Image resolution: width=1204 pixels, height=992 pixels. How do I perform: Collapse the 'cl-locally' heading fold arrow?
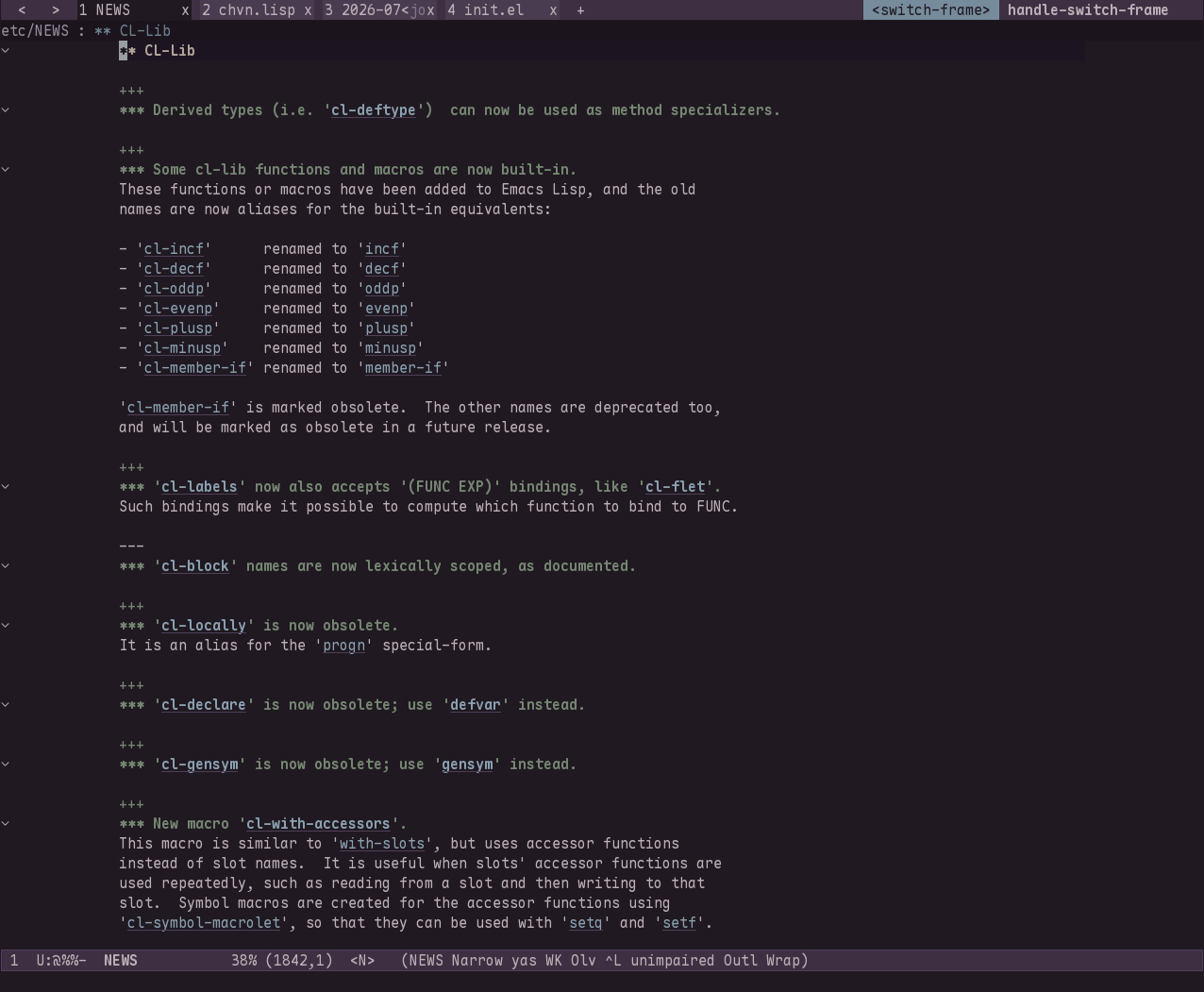point(6,625)
